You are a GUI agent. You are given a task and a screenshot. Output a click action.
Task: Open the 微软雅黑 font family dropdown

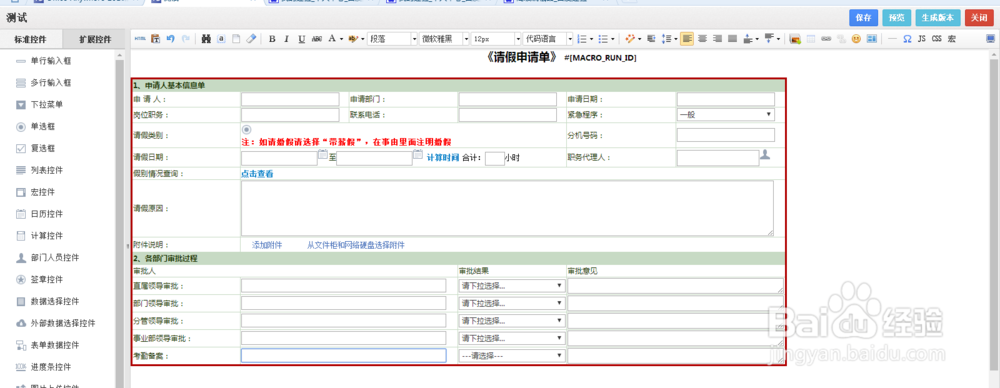point(445,39)
